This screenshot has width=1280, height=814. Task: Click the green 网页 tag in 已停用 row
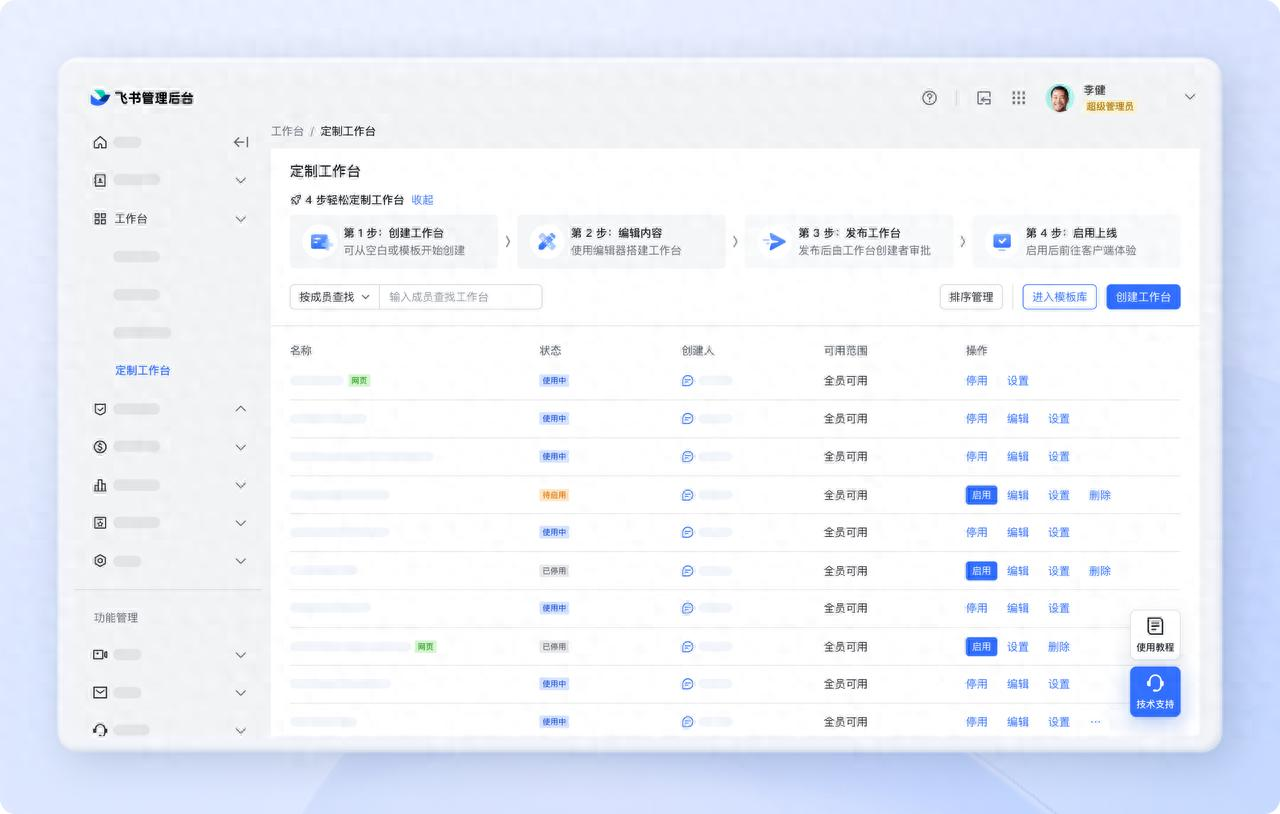(x=426, y=647)
